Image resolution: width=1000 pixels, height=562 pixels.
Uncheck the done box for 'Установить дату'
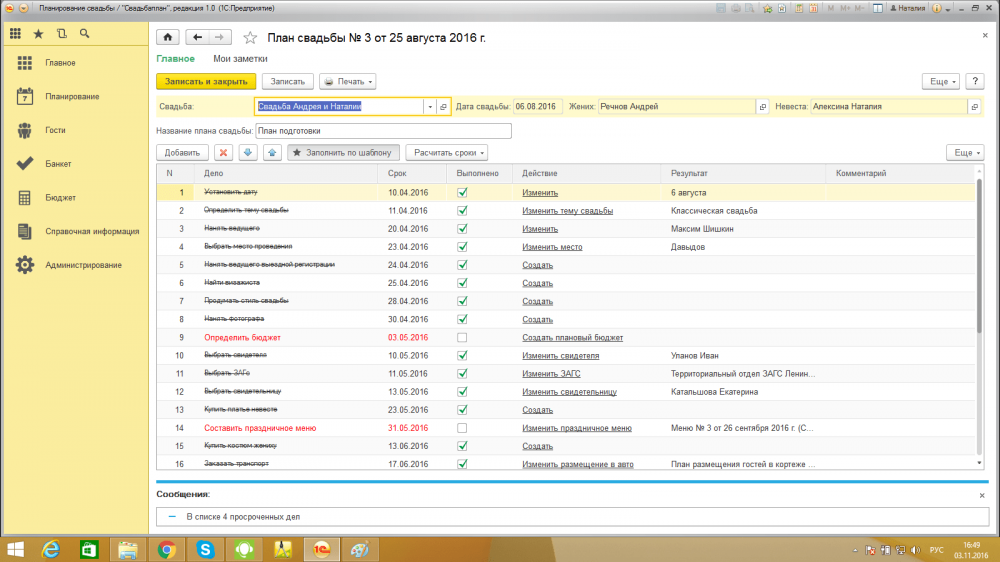tap(462, 192)
